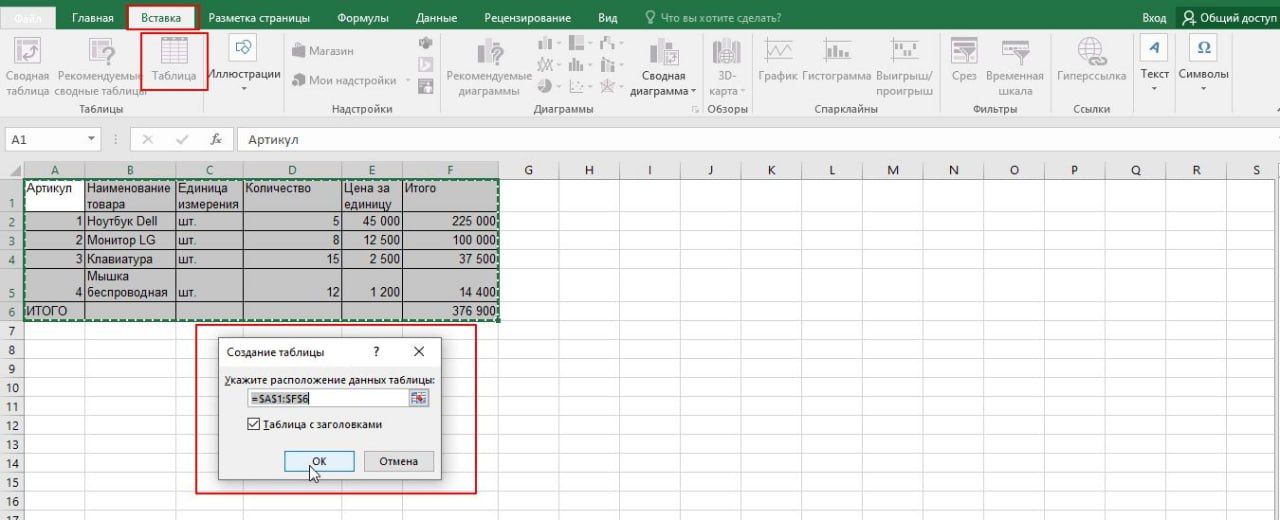Image resolution: width=1280 pixels, height=520 pixels.
Task: Click the Гиперссылка icon
Action: click(x=1091, y=52)
